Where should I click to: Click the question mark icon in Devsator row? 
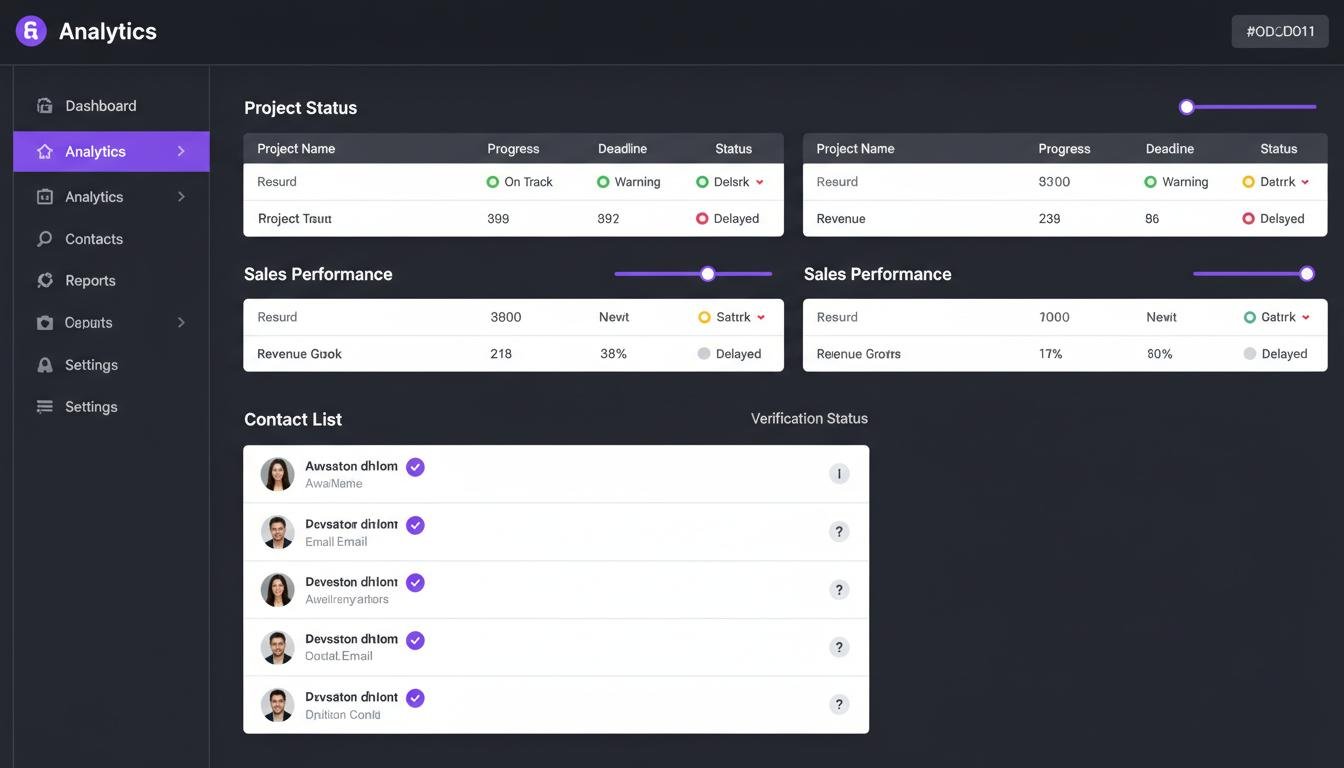(x=840, y=532)
